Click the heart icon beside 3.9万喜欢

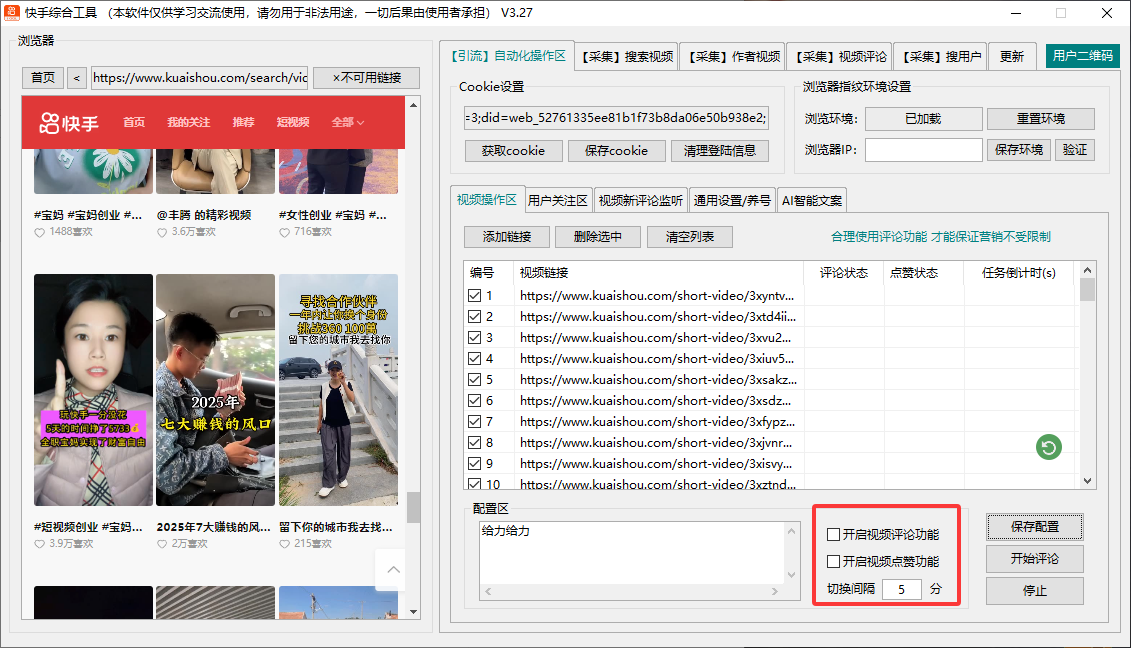point(40,544)
